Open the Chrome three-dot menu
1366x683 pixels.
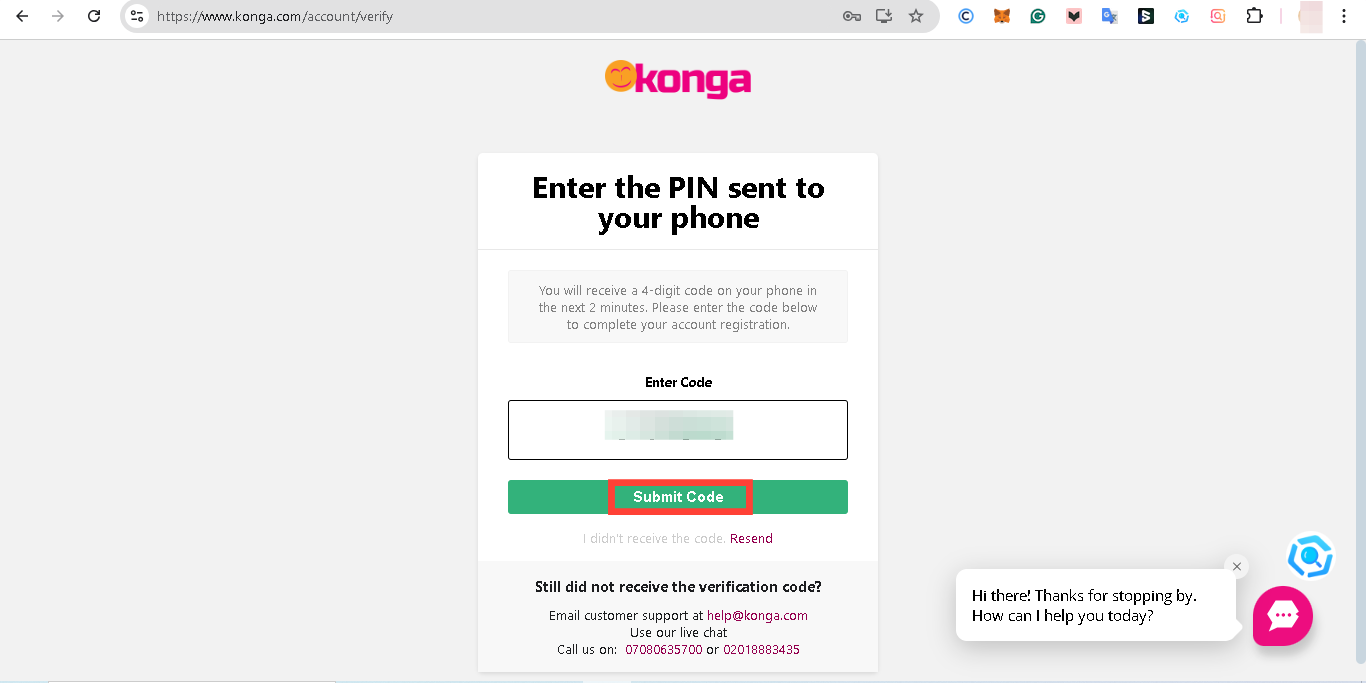pyautogui.click(x=1344, y=16)
